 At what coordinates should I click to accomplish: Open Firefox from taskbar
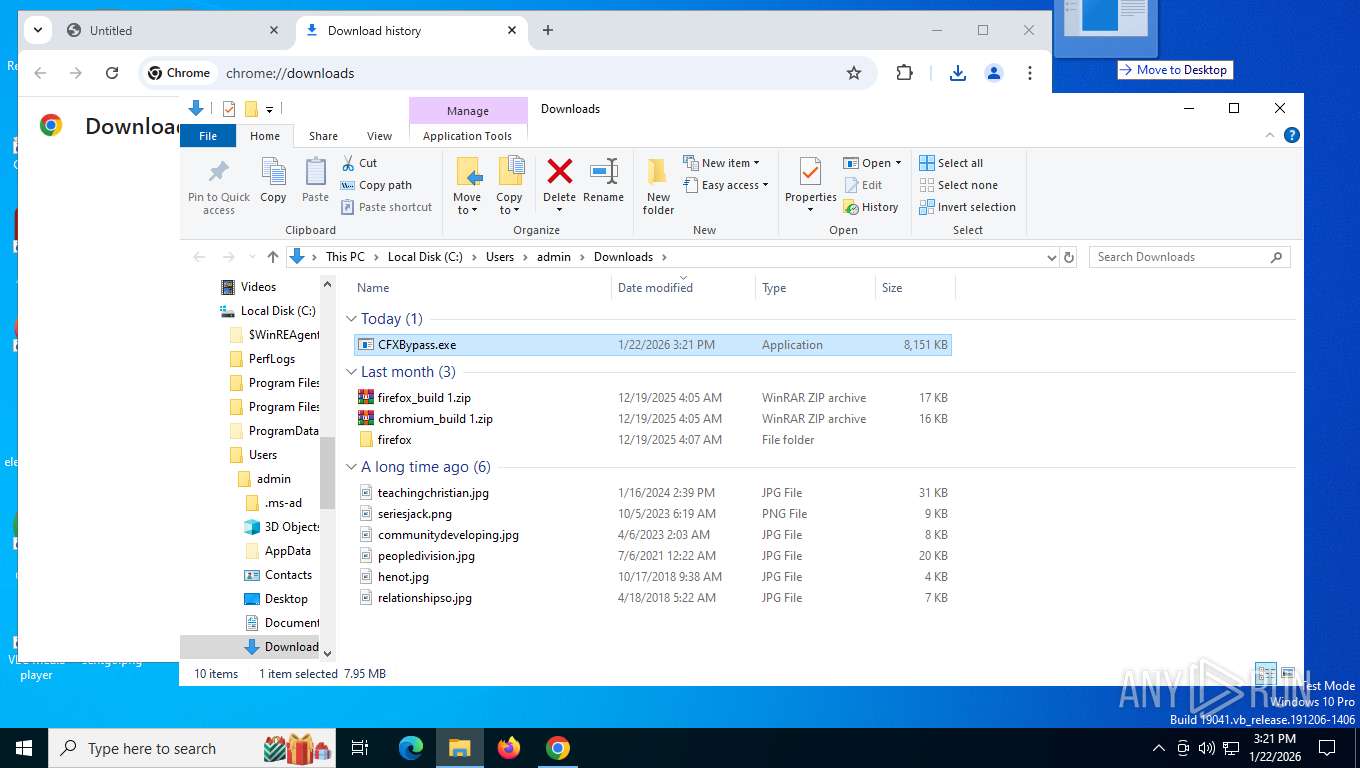(x=509, y=748)
